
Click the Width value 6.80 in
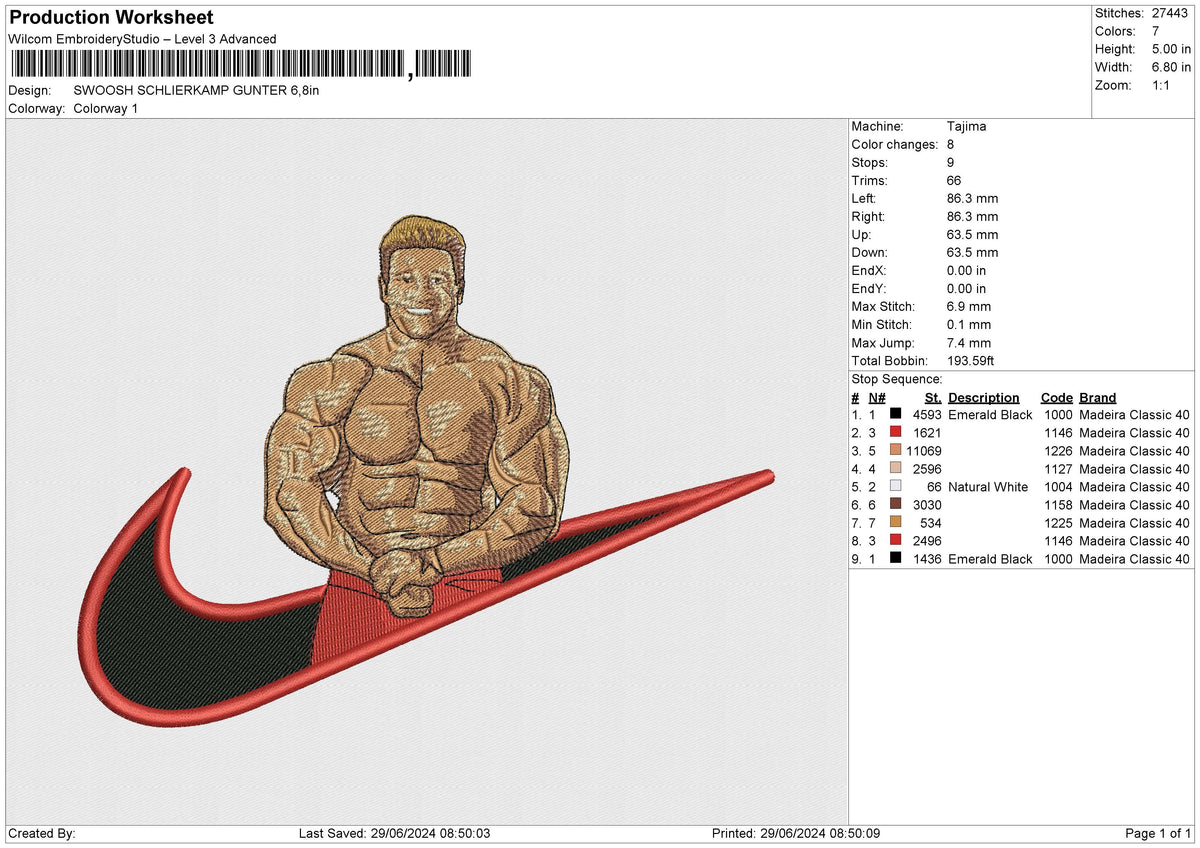tap(1172, 67)
